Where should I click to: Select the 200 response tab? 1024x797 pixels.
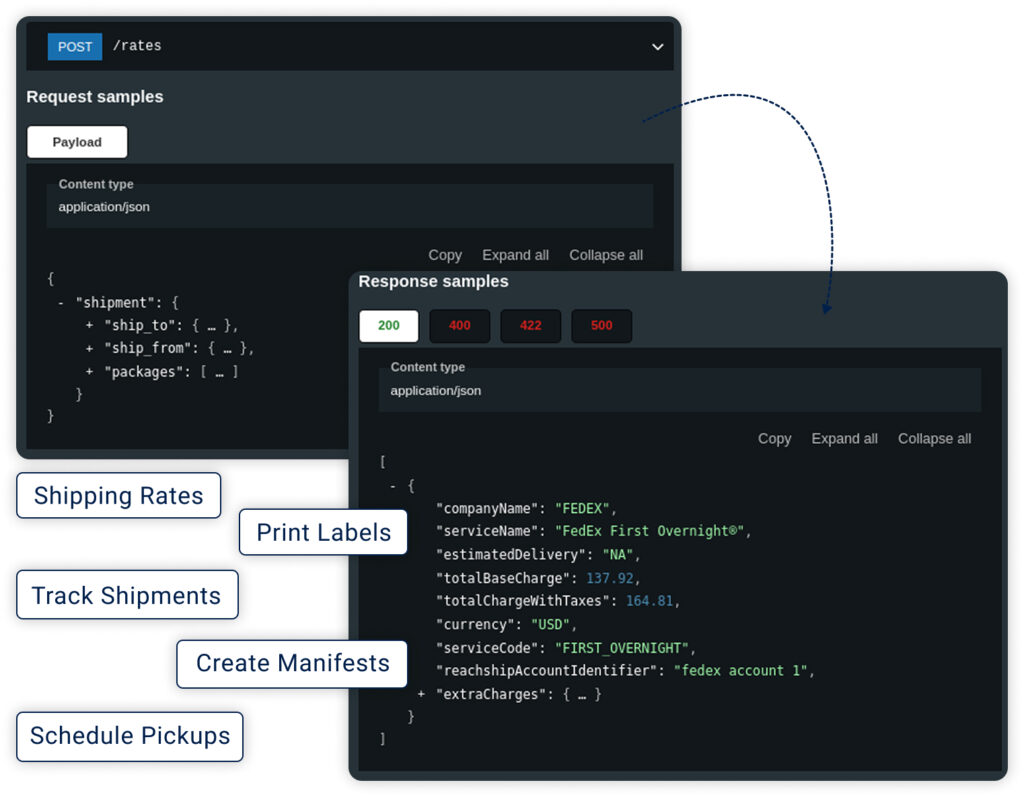(x=389, y=325)
